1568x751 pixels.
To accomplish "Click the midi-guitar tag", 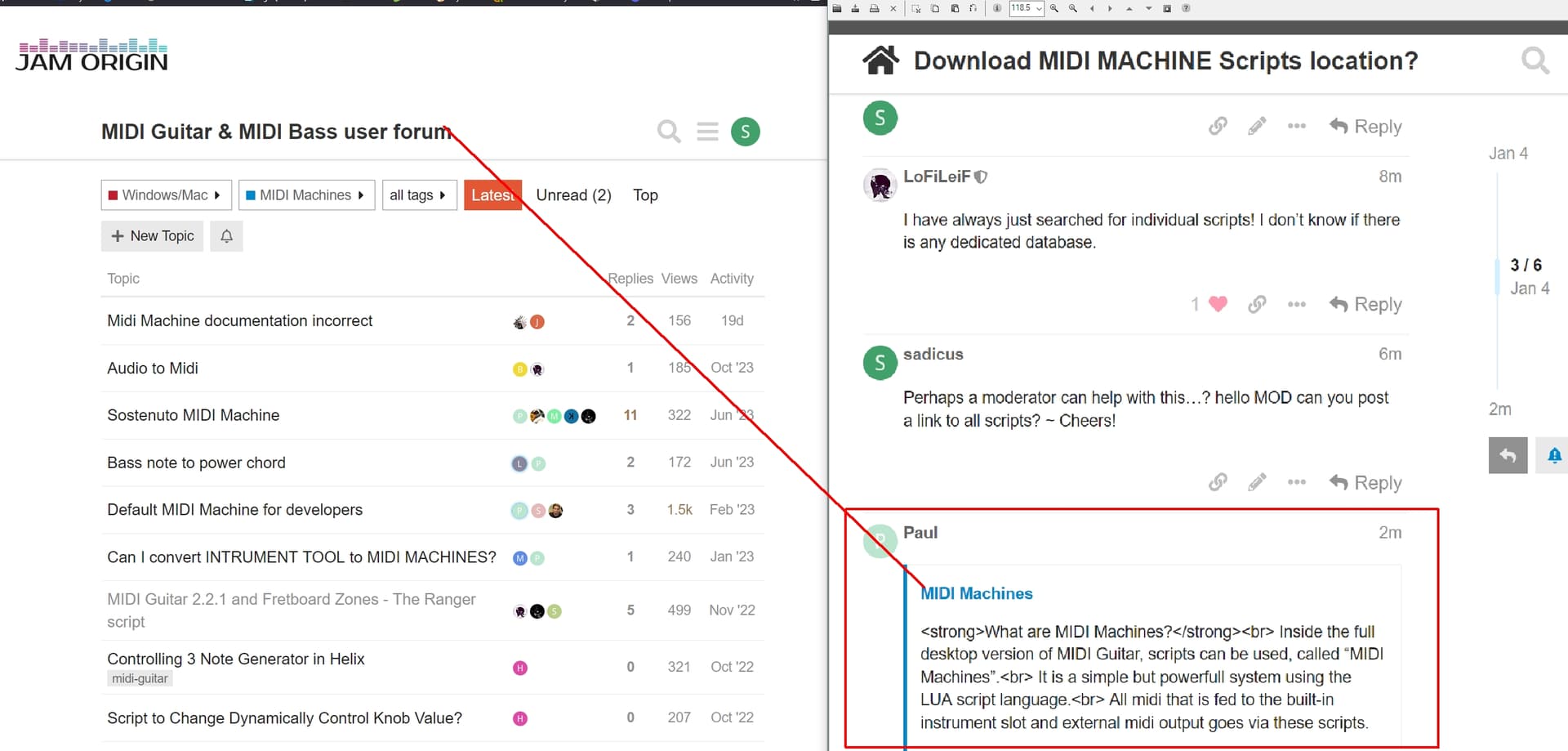I will 140,679.
